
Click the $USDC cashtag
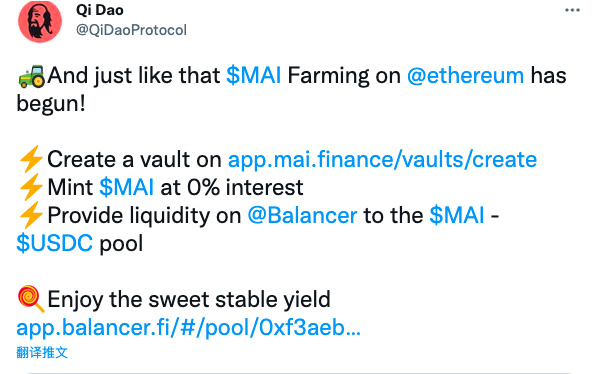54,243
